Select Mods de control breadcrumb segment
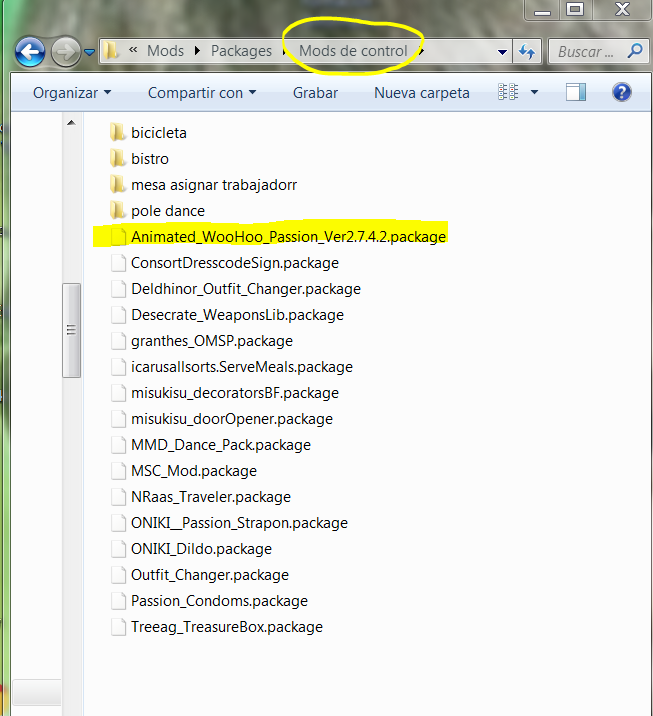 [353, 51]
